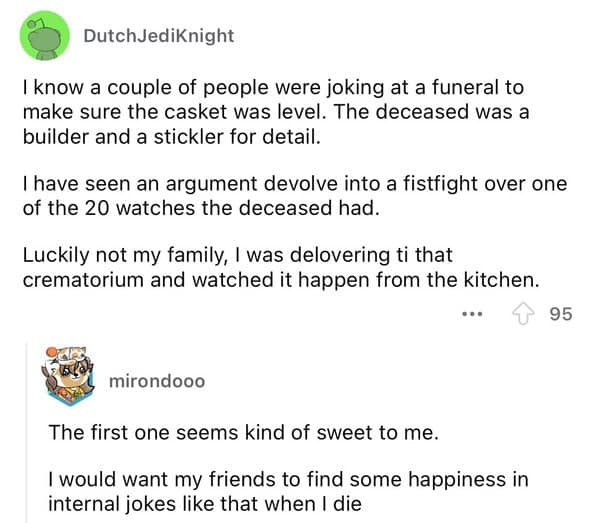The width and height of the screenshot is (599, 523).
Task: Click the 95 upvote count
Action: click(561, 314)
